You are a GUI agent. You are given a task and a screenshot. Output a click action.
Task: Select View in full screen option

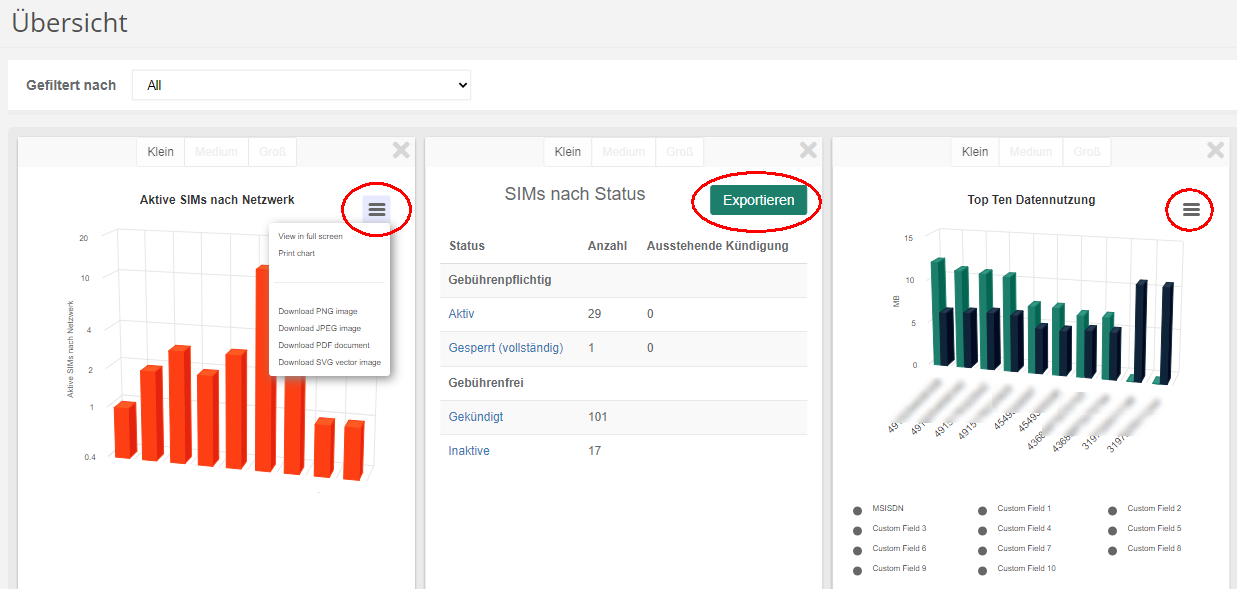click(x=309, y=236)
